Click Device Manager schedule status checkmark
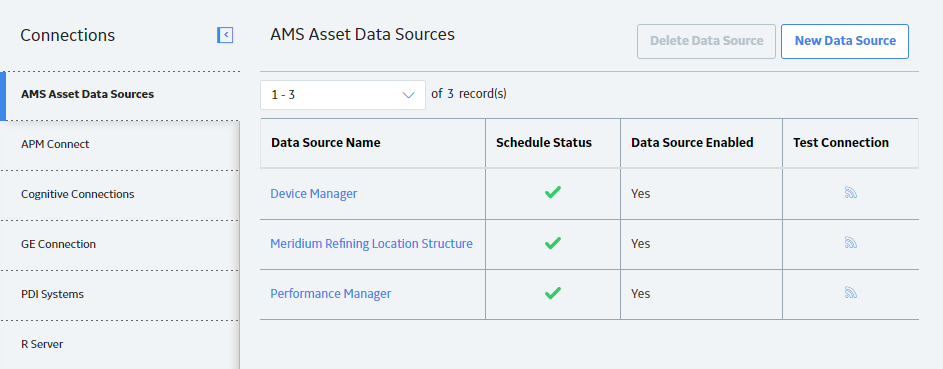 pos(553,193)
